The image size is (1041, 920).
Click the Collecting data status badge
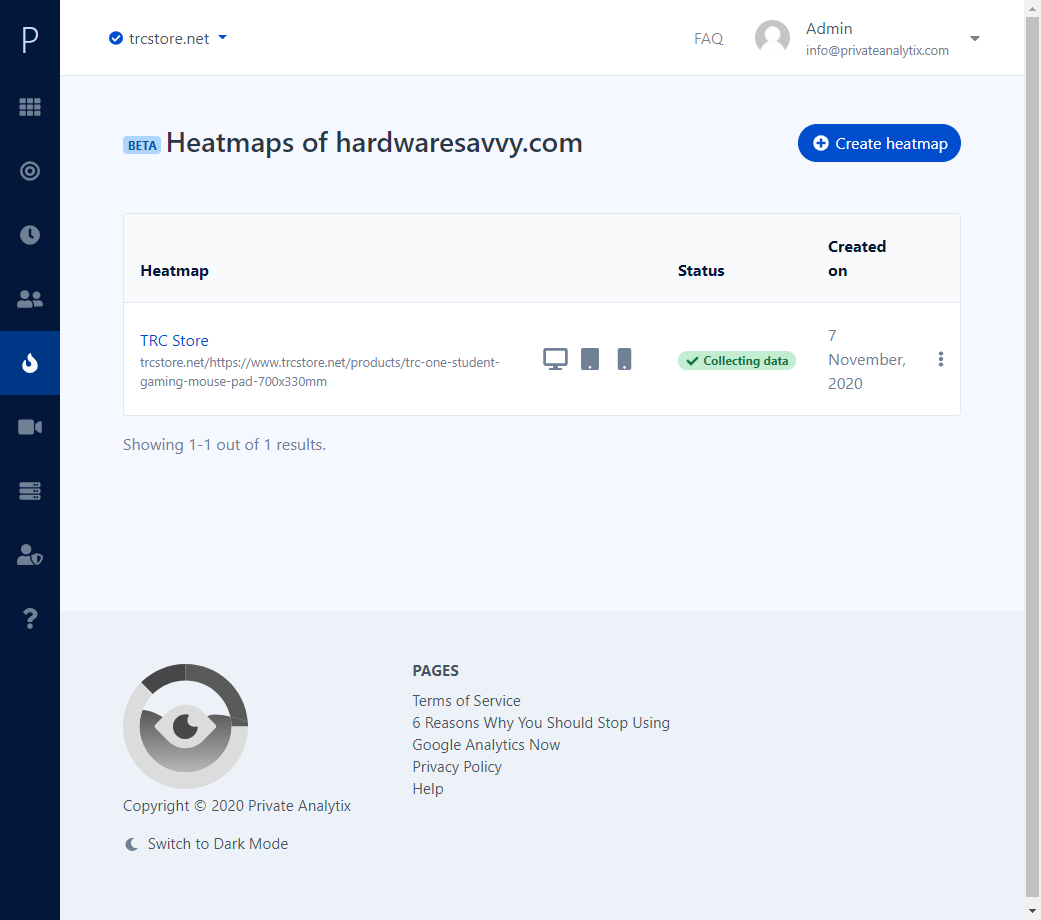coord(737,360)
